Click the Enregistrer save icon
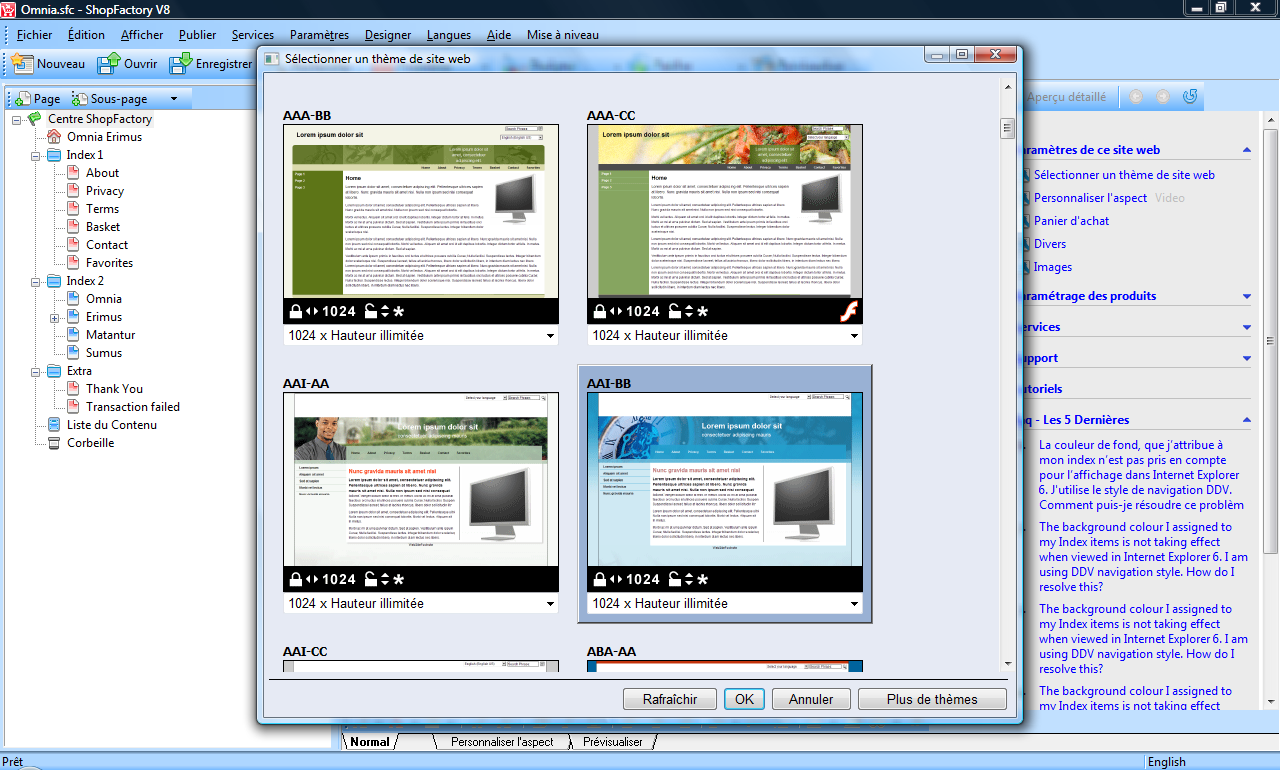Image resolution: width=1280 pixels, height=770 pixels. 180,63
